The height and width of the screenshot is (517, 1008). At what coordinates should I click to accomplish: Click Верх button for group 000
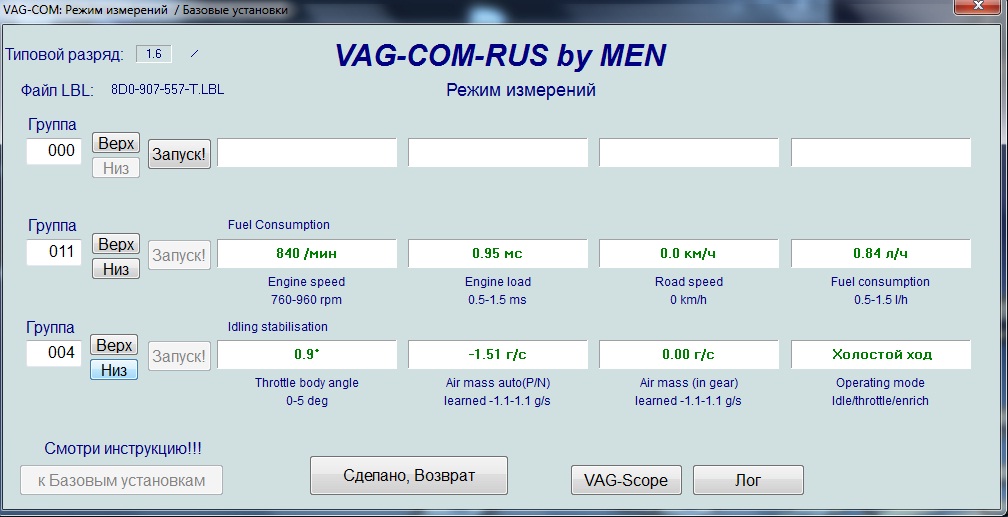(x=116, y=143)
